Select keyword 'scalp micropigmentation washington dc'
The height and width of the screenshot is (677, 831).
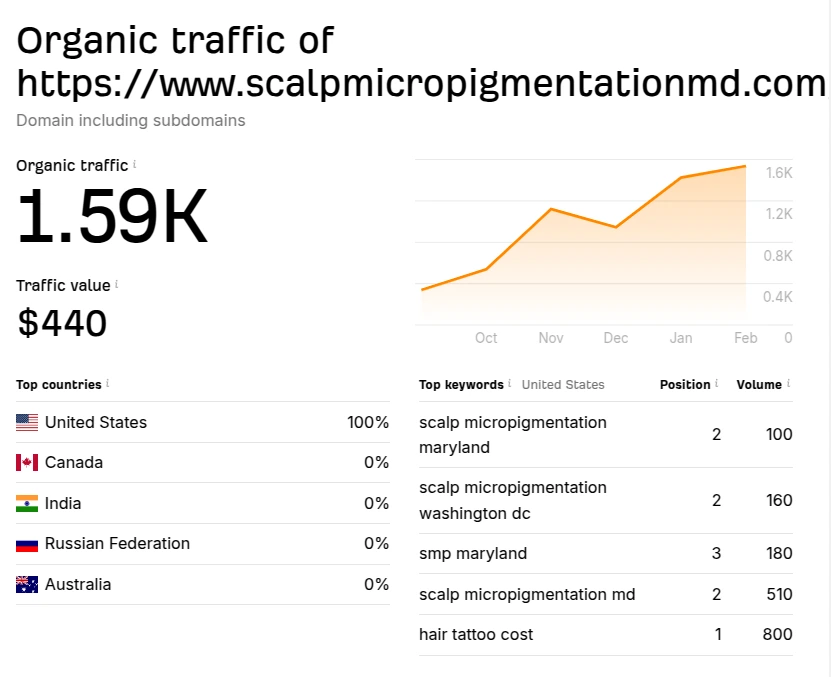(513, 500)
